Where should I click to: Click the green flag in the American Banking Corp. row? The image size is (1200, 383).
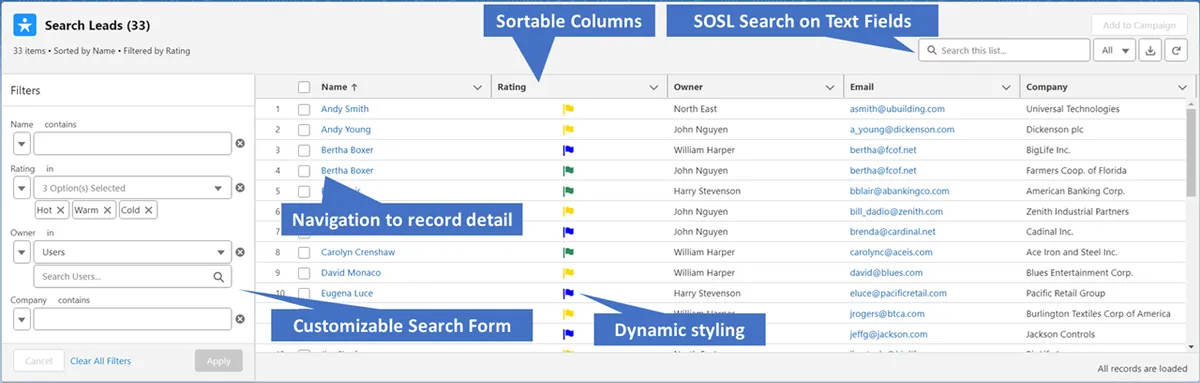click(x=568, y=191)
